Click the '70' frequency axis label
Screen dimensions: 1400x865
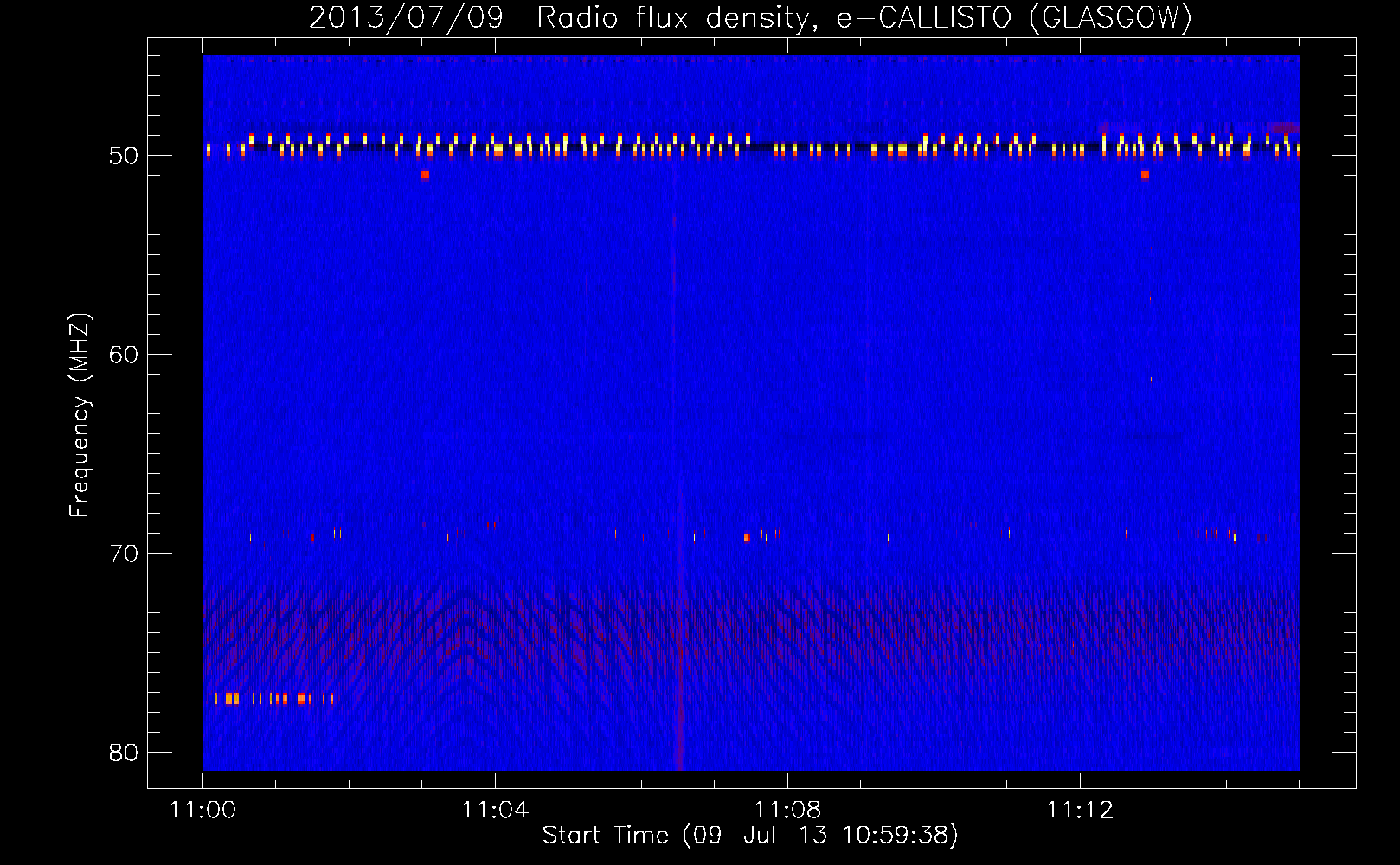click(x=124, y=554)
